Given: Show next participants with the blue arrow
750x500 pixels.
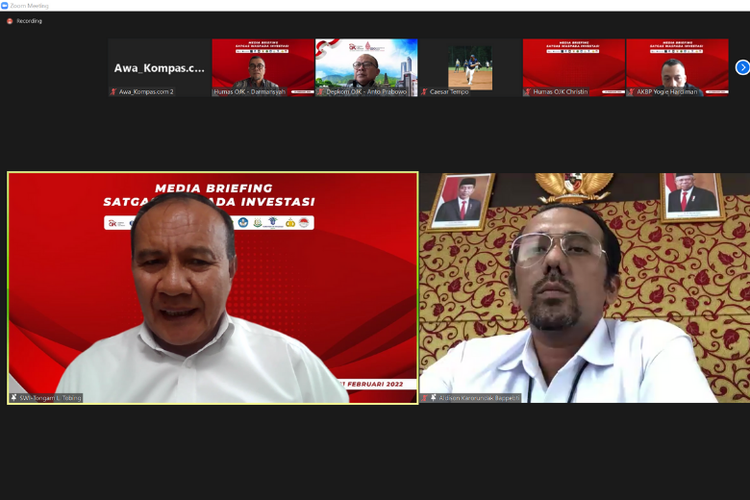Looking at the screenshot, I should coord(742,67).
